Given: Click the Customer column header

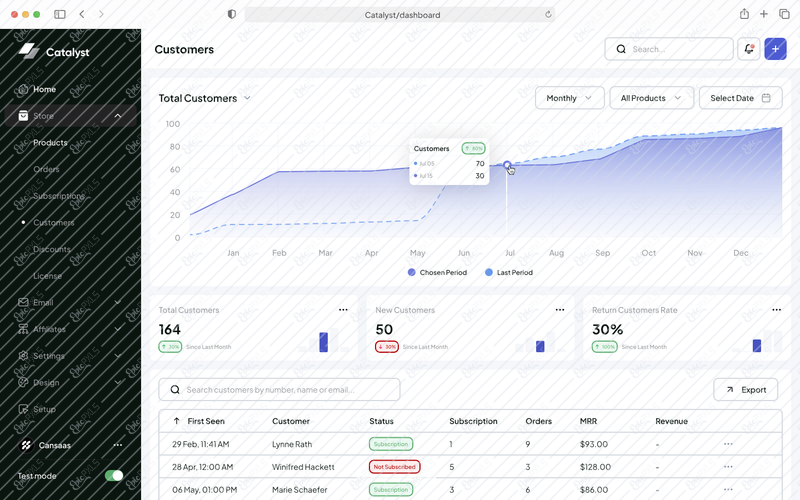Looking at the screenshot, I should tap(291, 421).
